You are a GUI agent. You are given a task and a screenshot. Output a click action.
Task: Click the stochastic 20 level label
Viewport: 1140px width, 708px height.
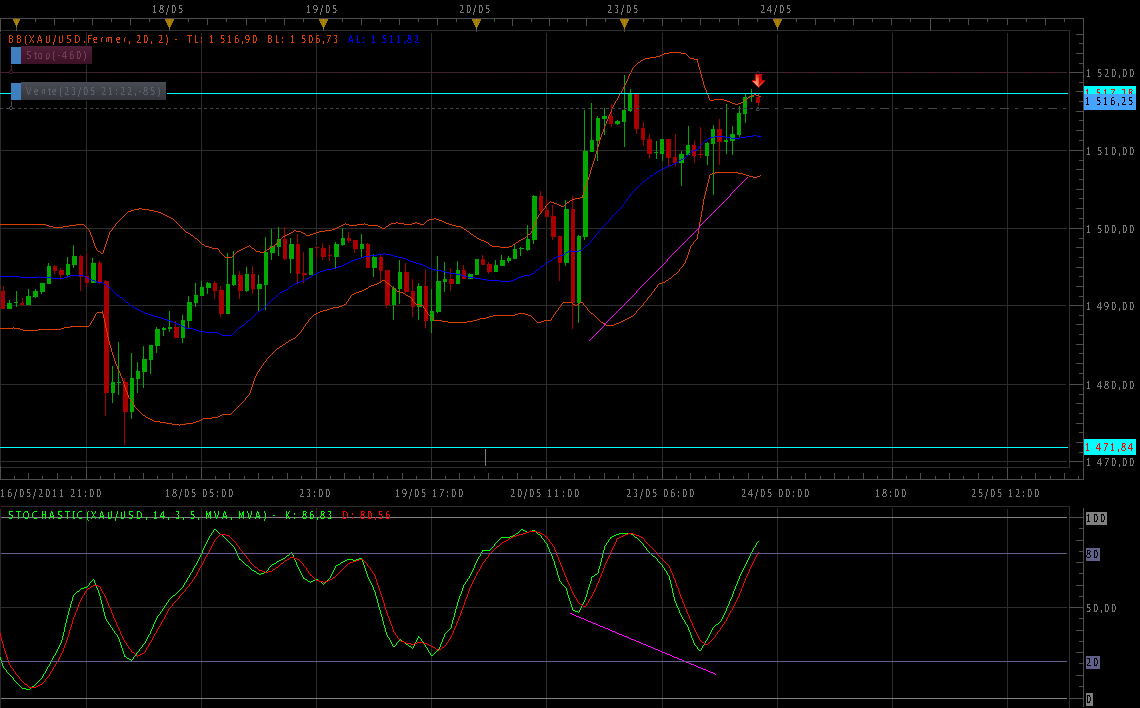tap(1095, 661)
